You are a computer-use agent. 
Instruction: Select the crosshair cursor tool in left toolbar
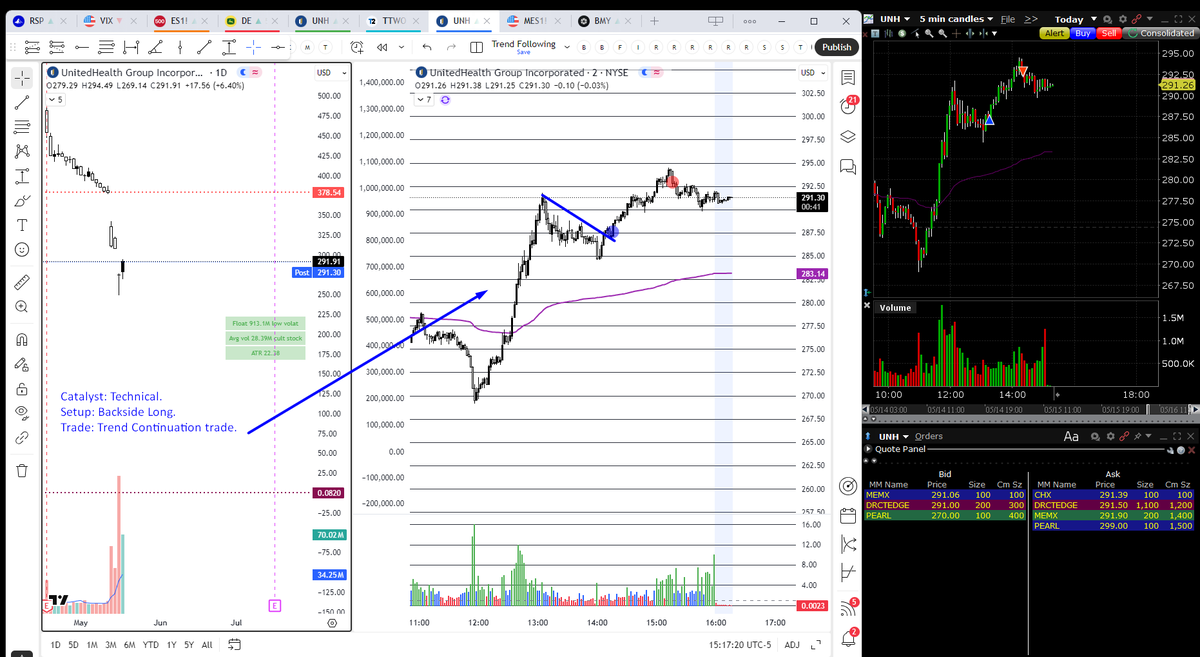(x=21, y=77)
